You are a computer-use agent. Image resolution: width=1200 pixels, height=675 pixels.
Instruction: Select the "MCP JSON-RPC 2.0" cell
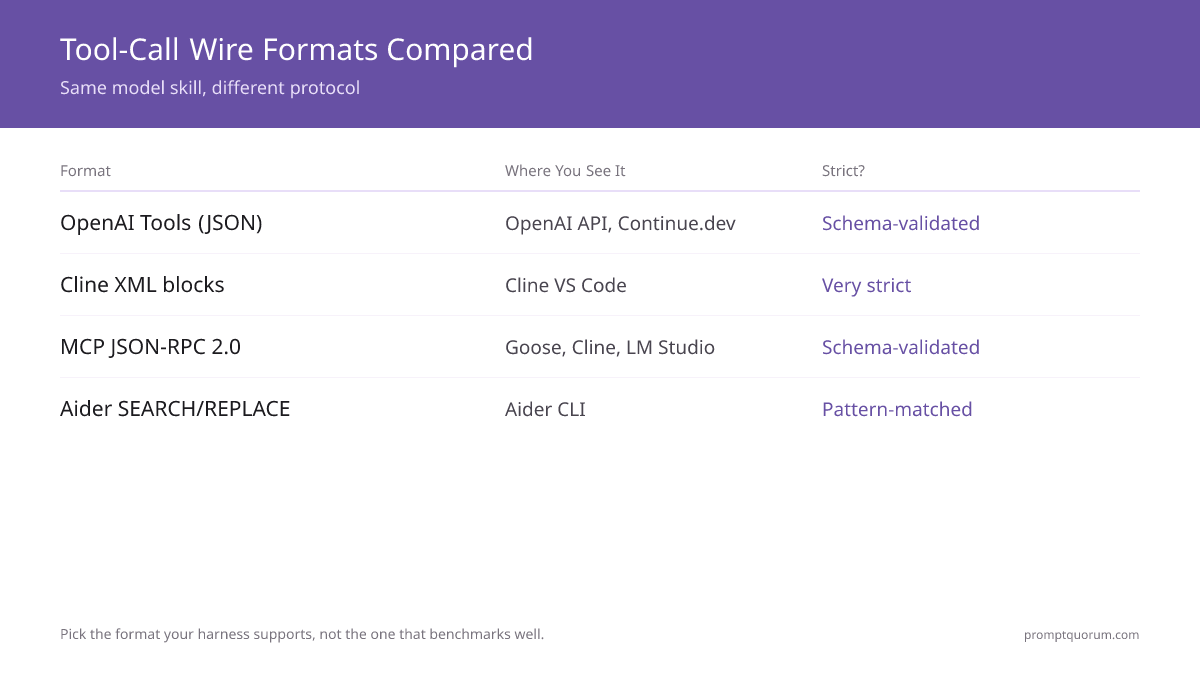[x=150, y=347]
